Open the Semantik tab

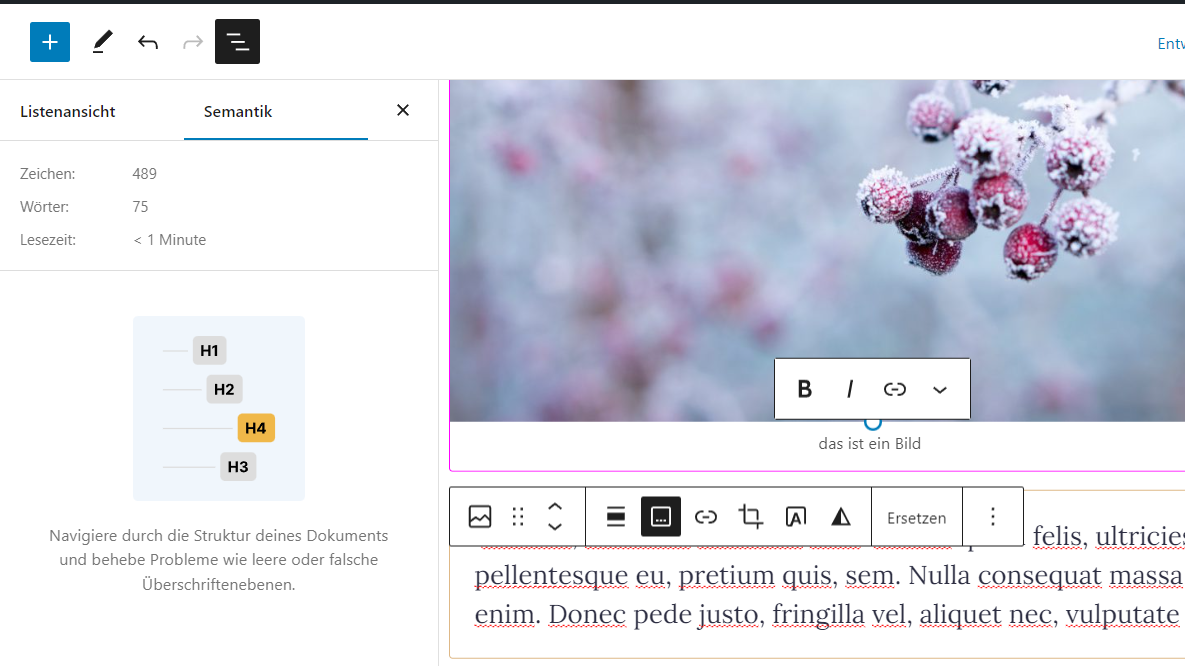[x=238, y=111]
